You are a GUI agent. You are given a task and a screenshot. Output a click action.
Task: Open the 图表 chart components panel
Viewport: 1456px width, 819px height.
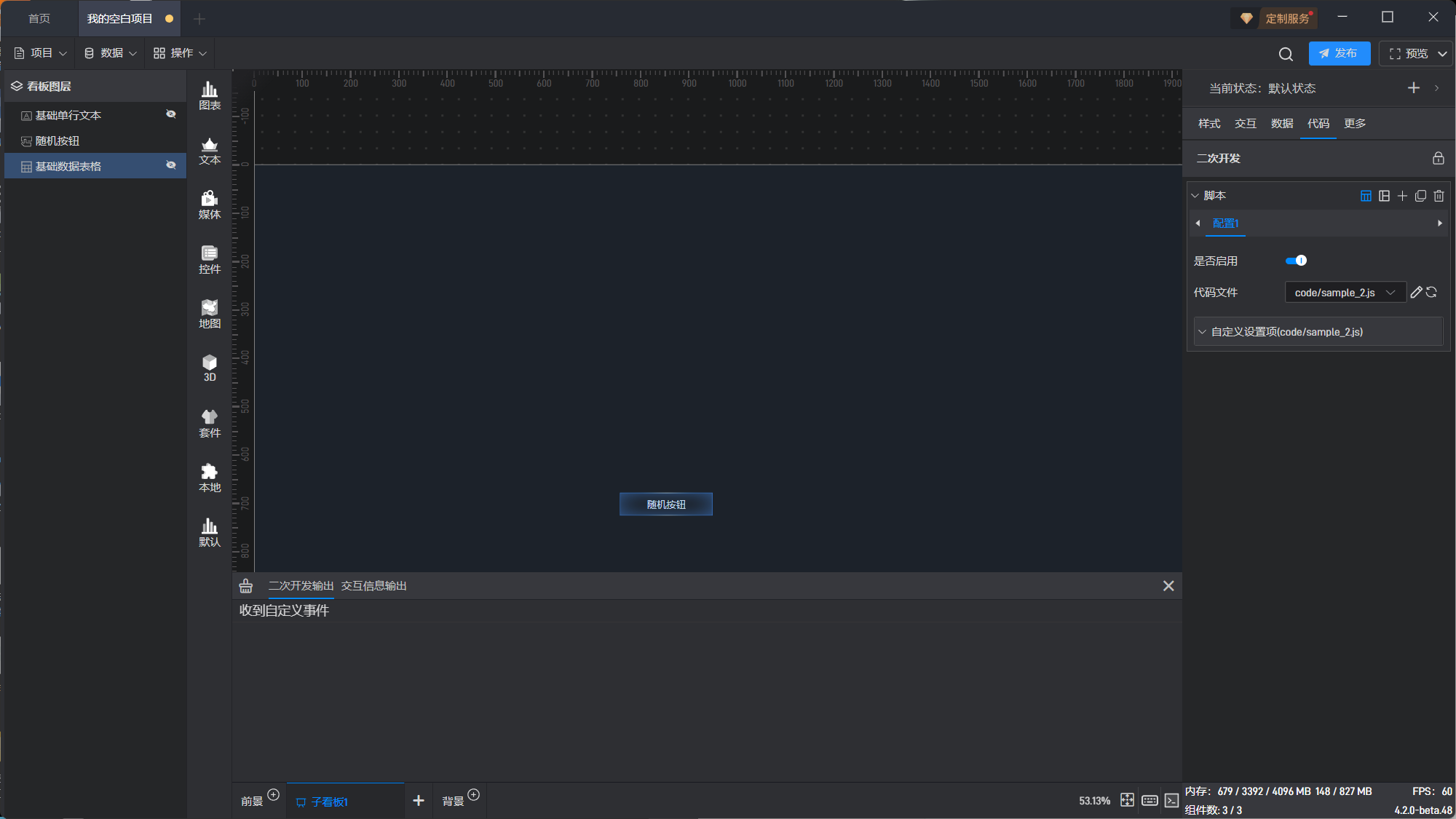(x=210, y=95)
